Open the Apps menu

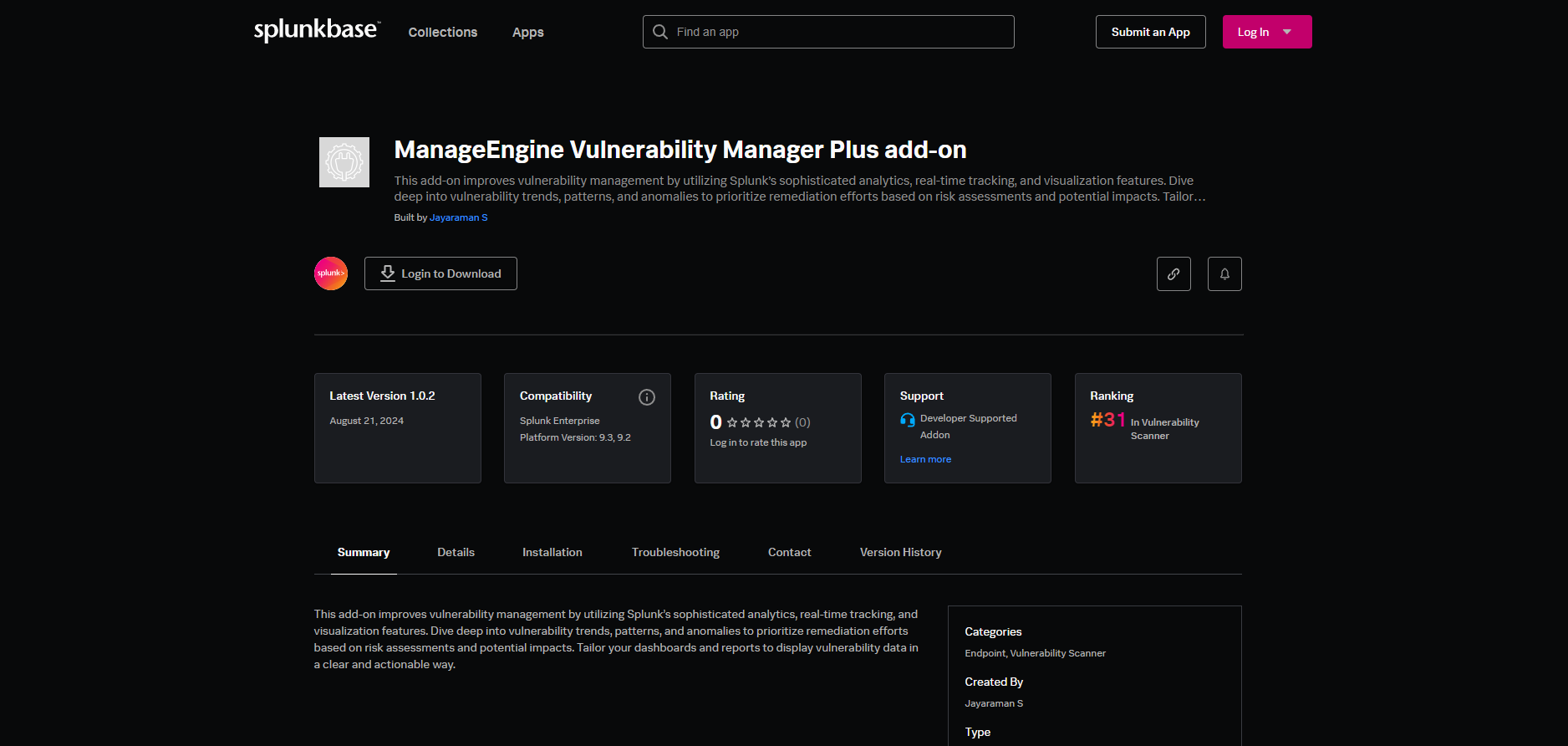[x=528, y=32]
